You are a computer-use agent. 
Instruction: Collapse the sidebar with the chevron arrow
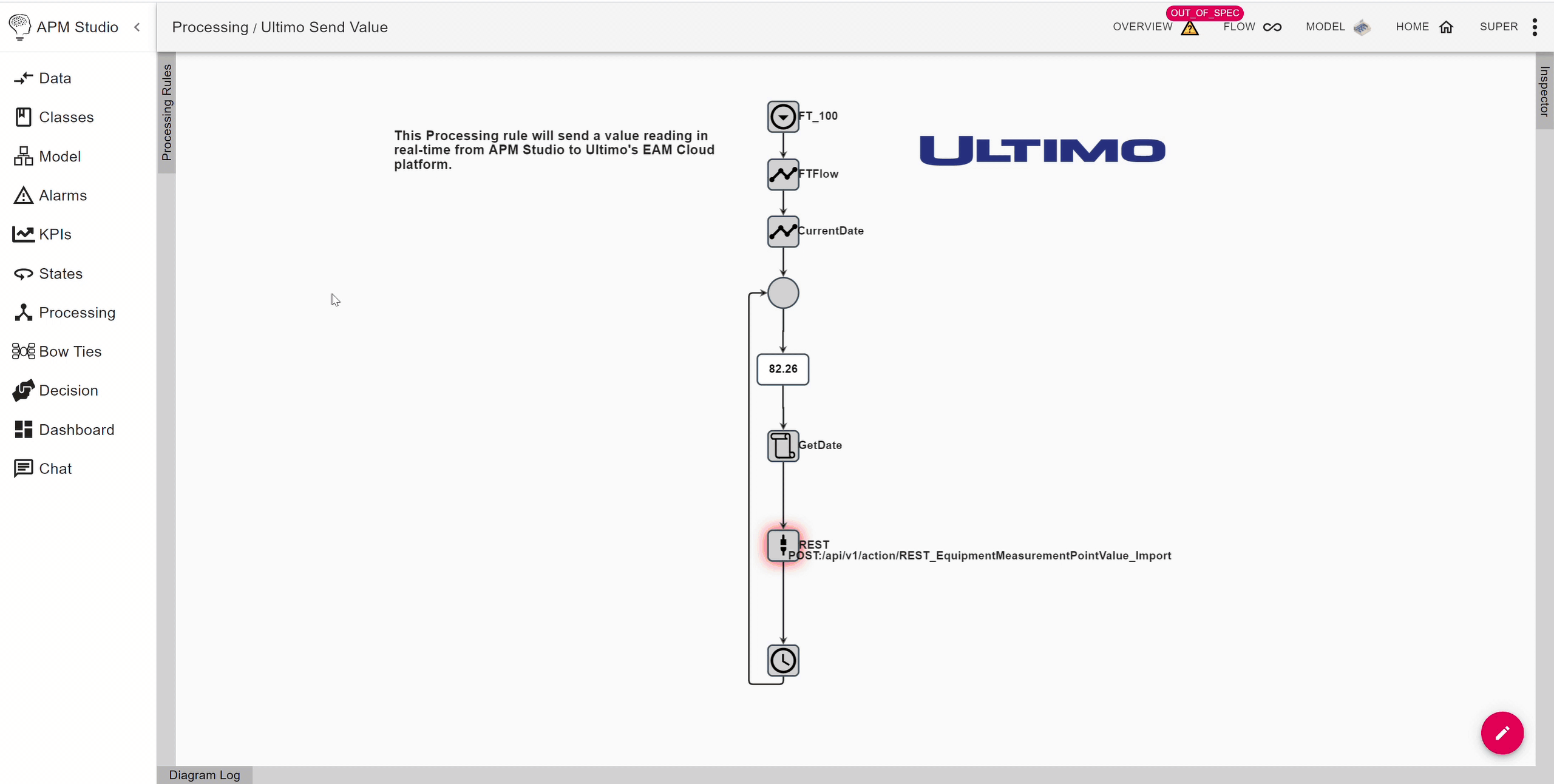137,27
